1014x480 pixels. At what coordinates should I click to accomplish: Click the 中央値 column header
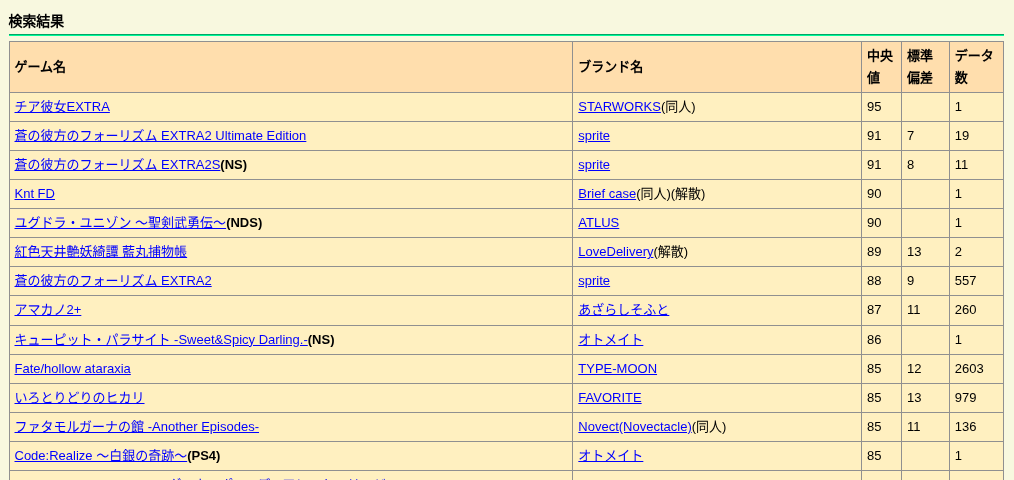tap(879, 67)
